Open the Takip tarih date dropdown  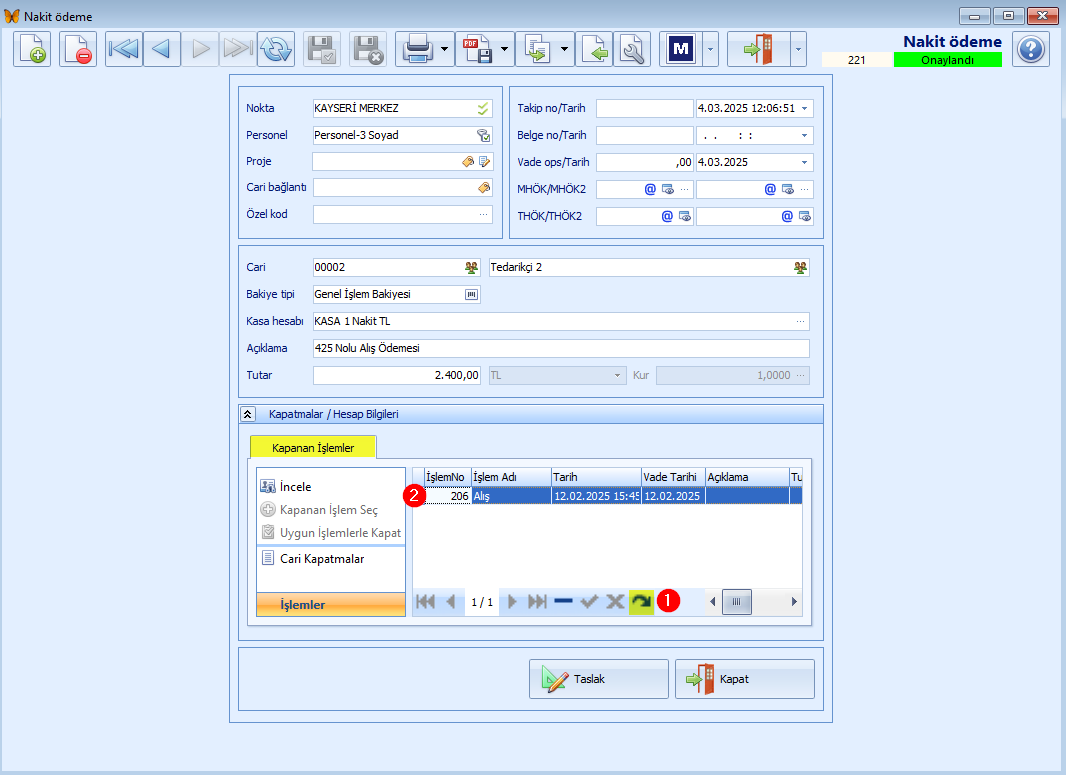pyautogui.click(x=805, y=108)
